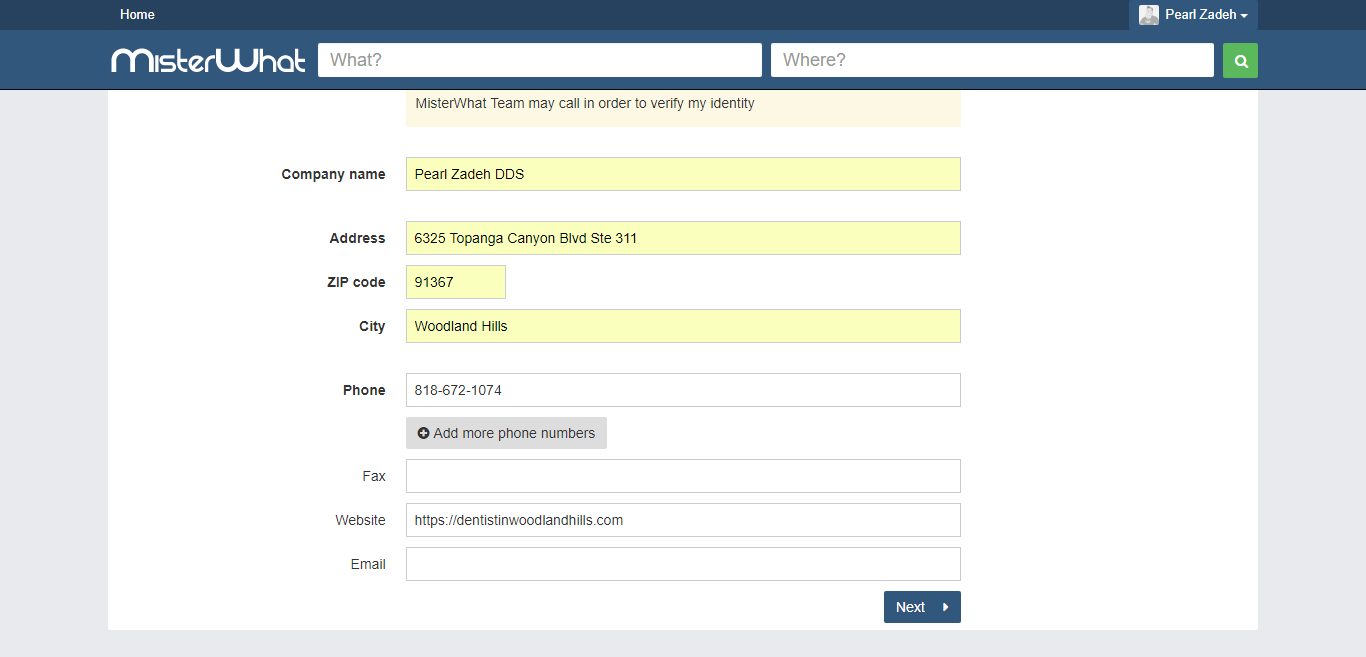
Task: Click the ZIP code label
Action: (356, 282)
